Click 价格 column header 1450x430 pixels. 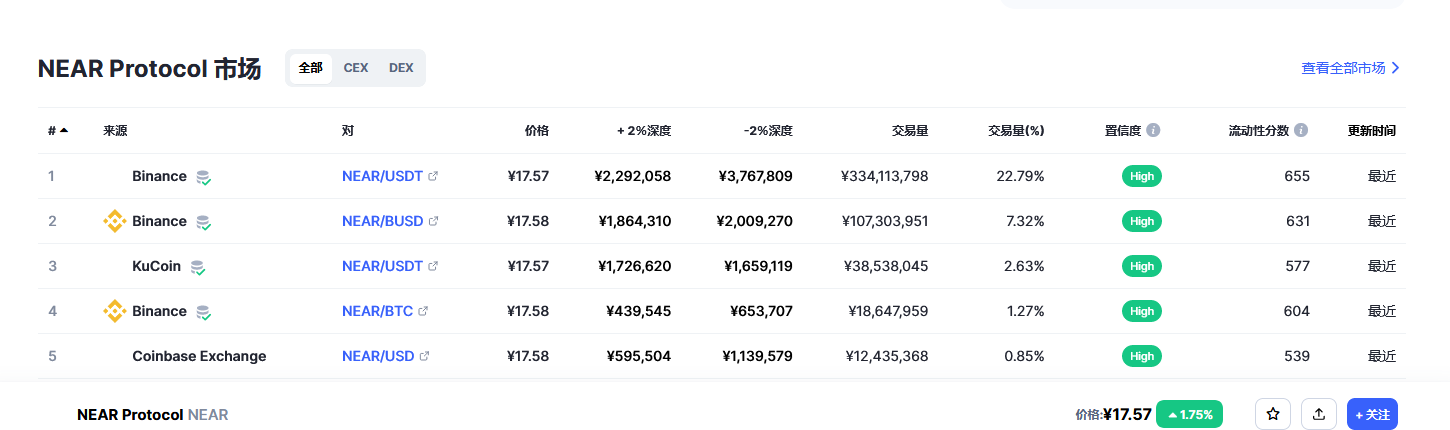click(x=537, y=131)
